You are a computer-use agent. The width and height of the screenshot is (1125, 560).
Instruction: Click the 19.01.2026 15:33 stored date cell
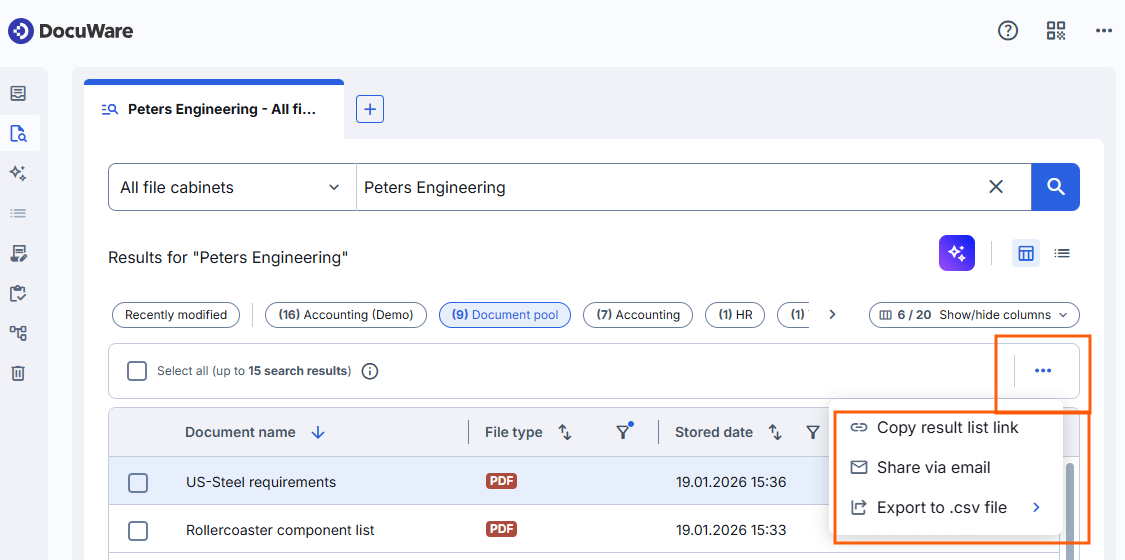tap(731, 531)
